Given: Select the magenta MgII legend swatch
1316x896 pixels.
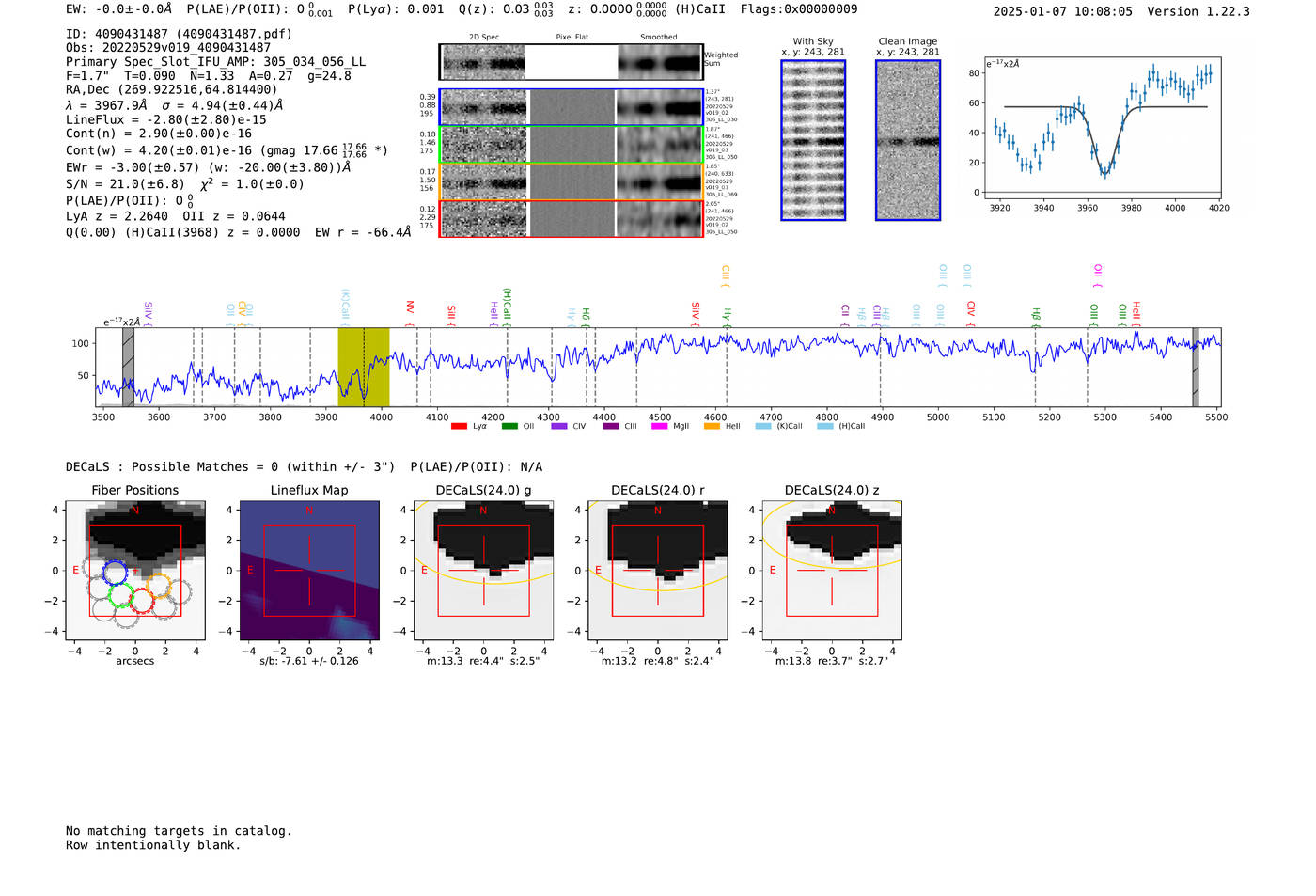Looking at the screenshot, I should click(x=659, y=427).
